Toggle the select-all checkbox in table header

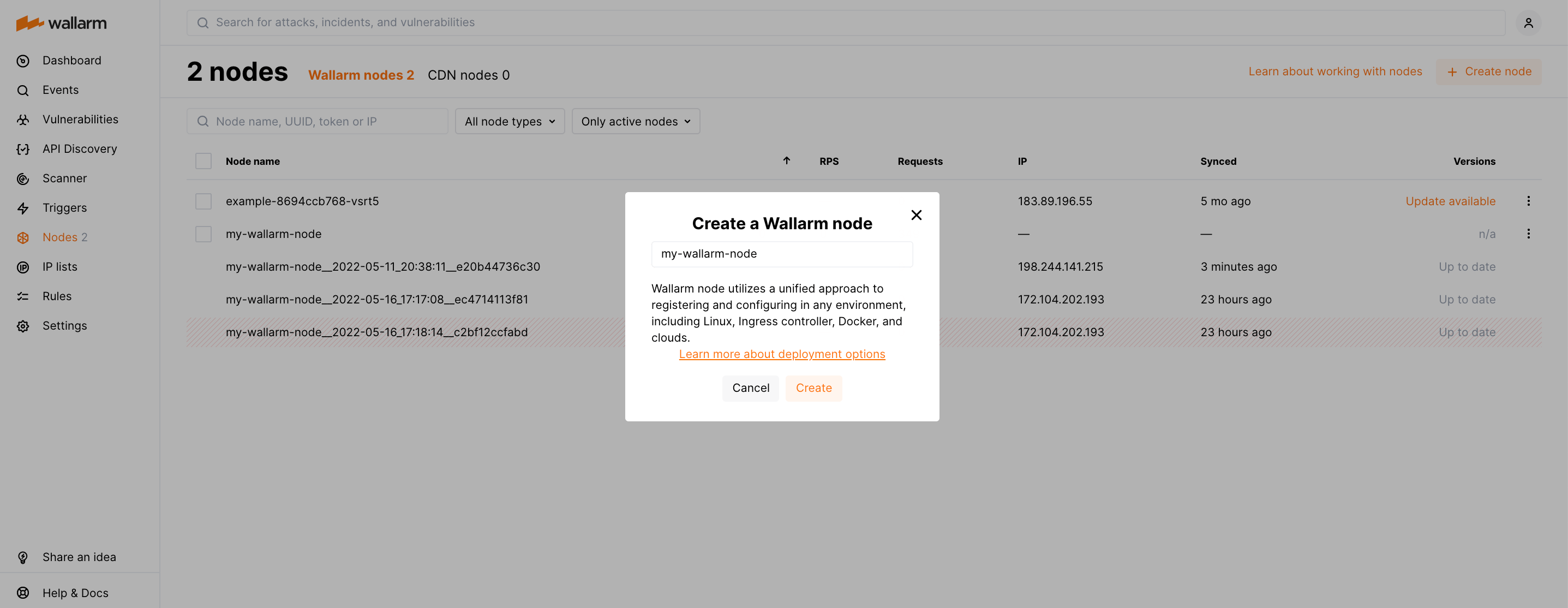[x=204, y=160]
